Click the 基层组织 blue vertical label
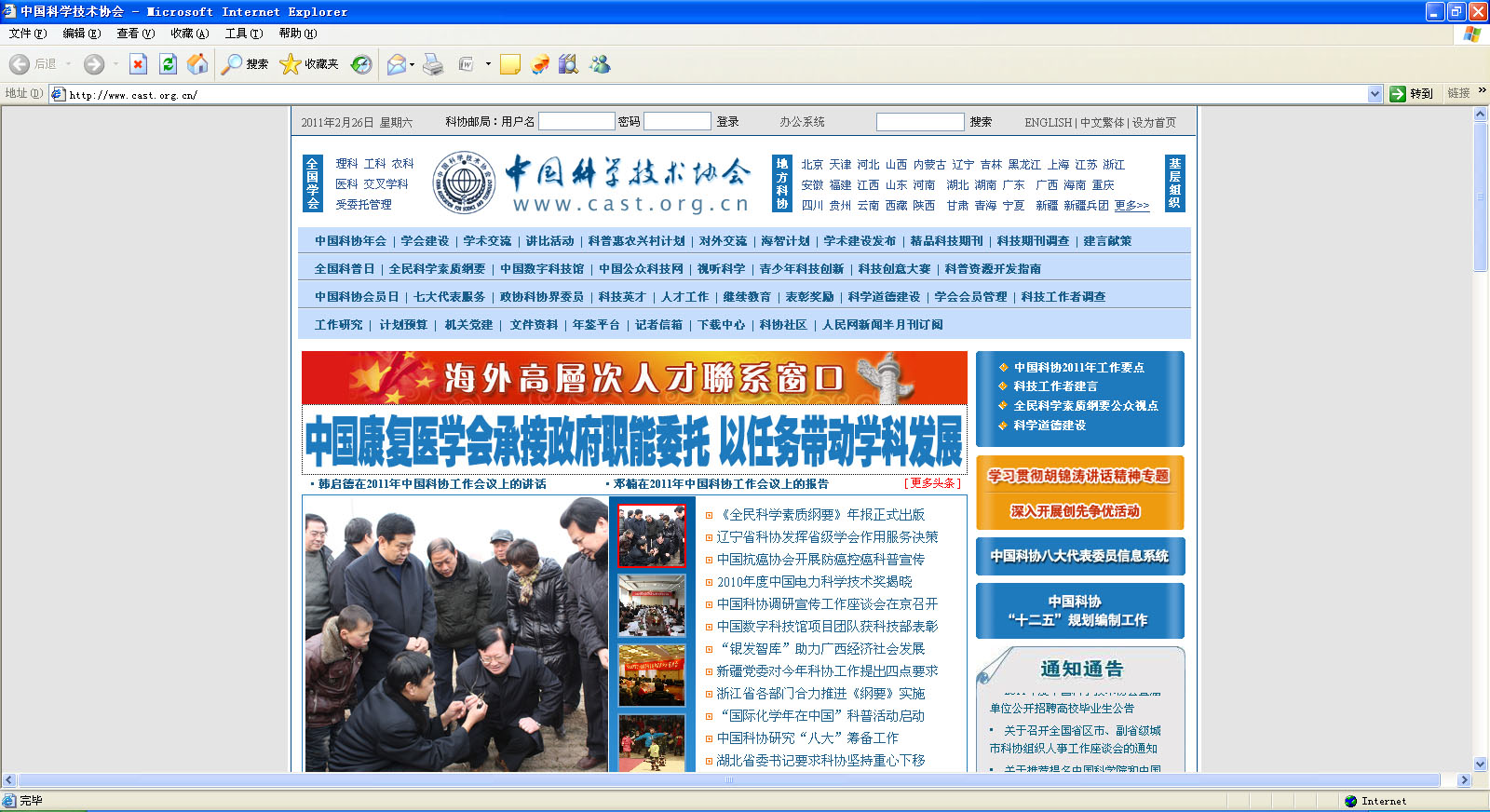This screenshot has width=1490, height=812. [1175, 183]
